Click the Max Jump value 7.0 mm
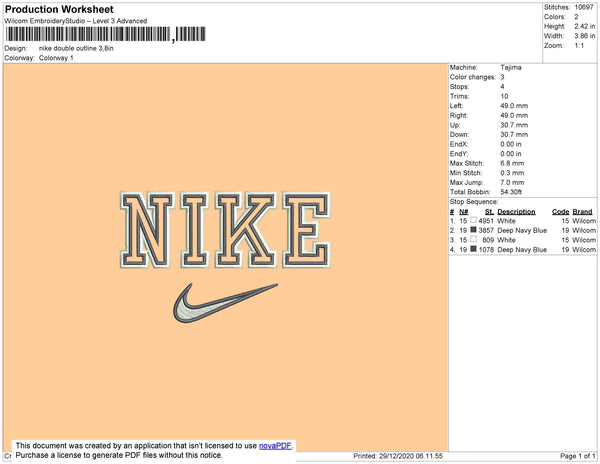Image resolution: width=600 pixels, height=464 pixels. [512, 182]
